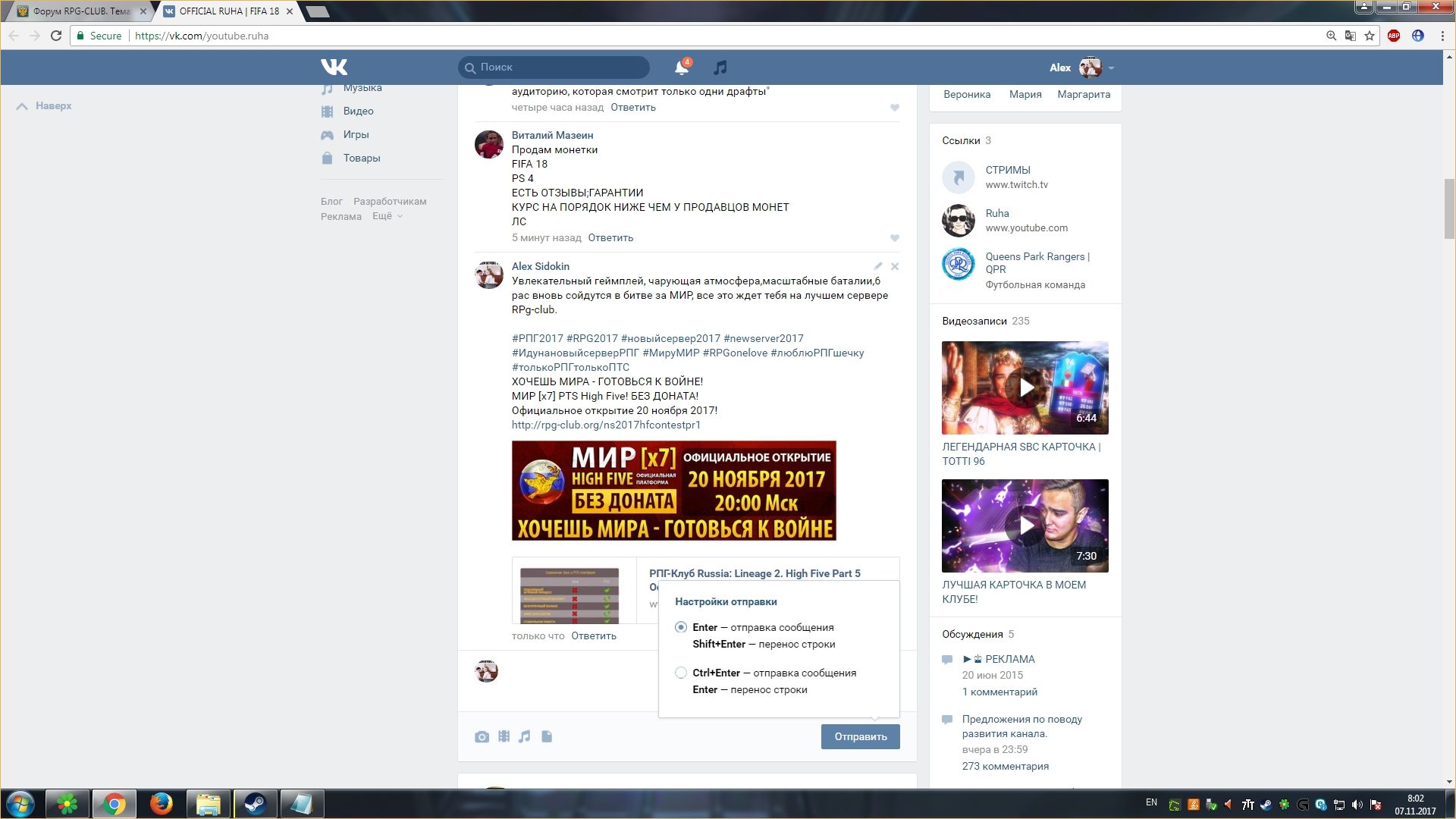Click the Товары bag icon
Screen dimensions: 1456x819
point(327,158)
